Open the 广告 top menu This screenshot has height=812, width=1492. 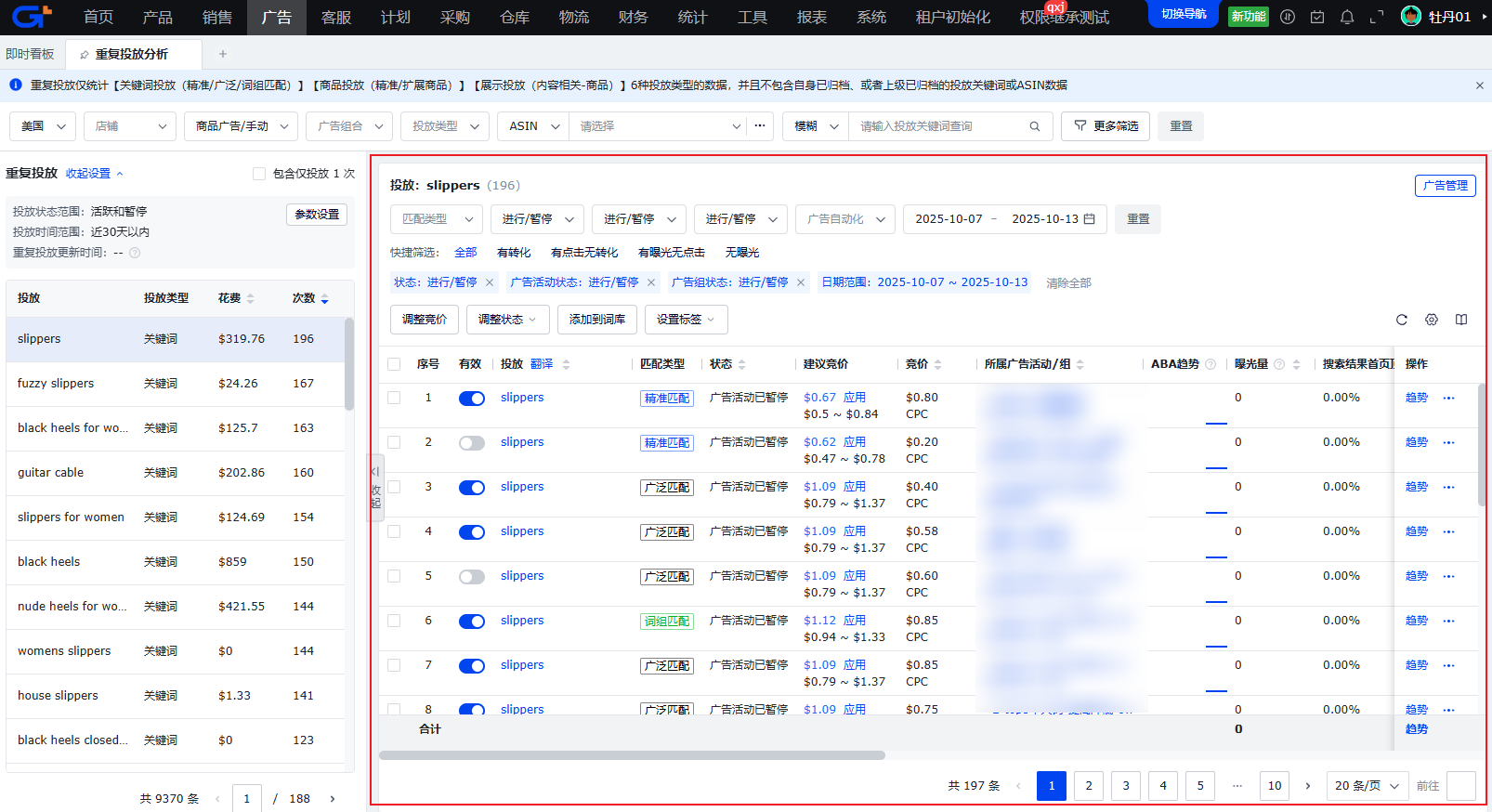[277, 18]
